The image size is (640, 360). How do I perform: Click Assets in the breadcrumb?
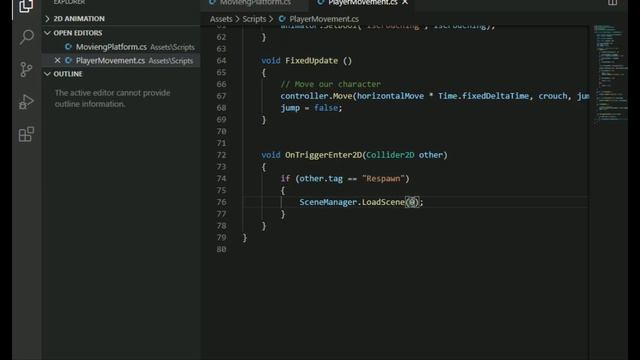221,19
